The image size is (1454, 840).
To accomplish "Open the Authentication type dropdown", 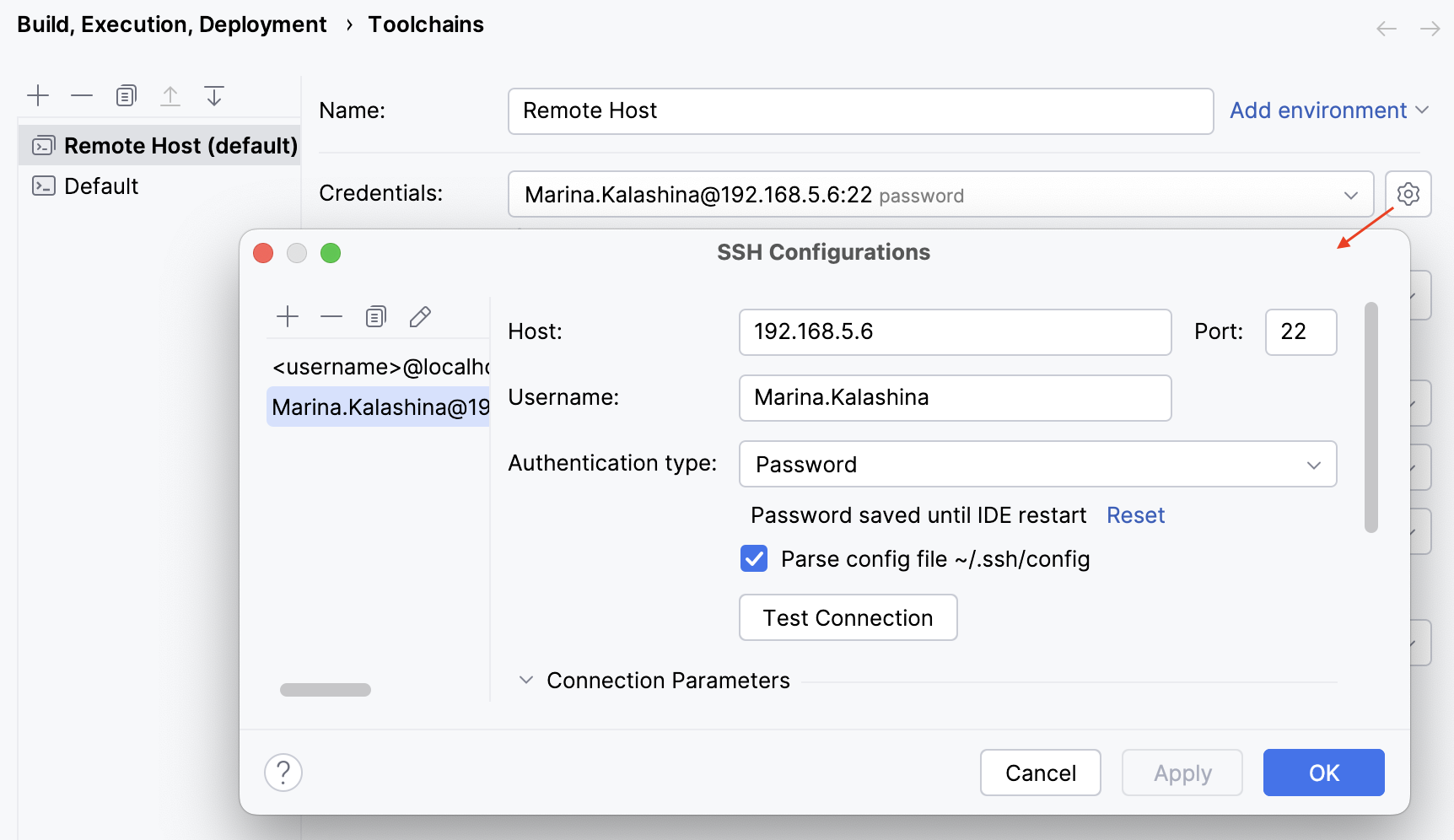I will click(x=1313, y=464).
